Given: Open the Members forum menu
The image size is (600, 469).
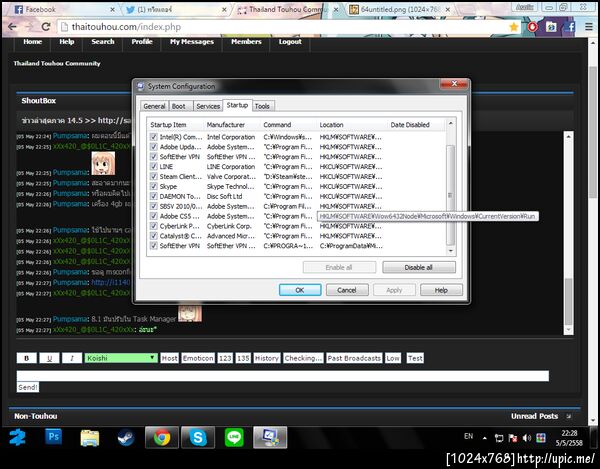Looking at the screenshot, I should 246,41.
